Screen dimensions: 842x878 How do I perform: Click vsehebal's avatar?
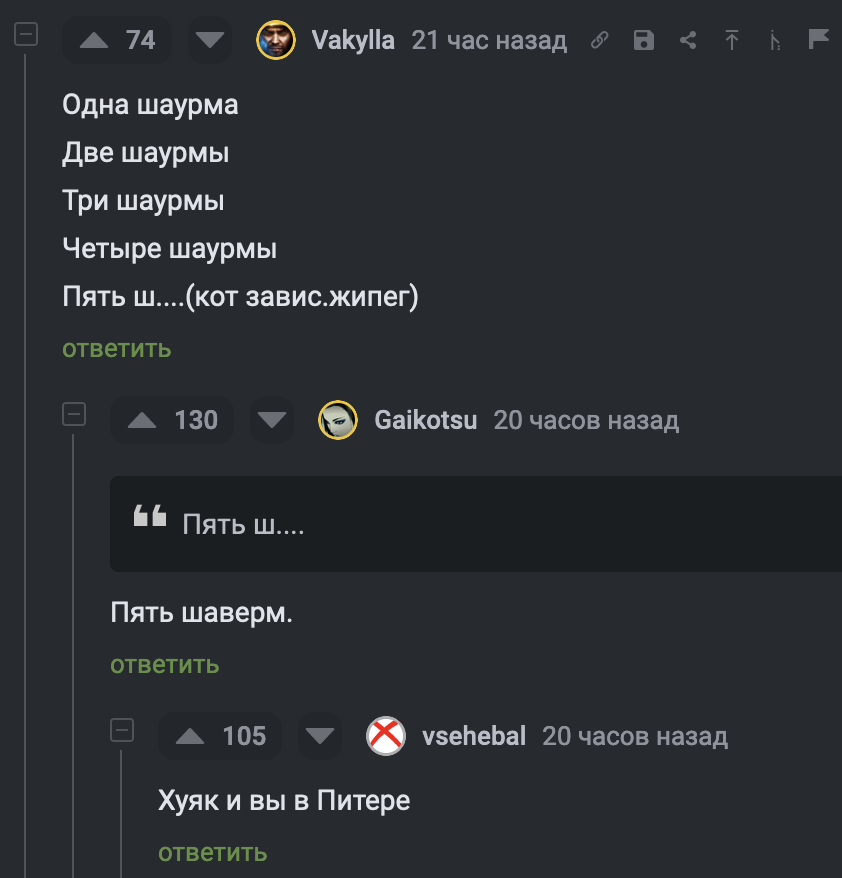point(385,736)
